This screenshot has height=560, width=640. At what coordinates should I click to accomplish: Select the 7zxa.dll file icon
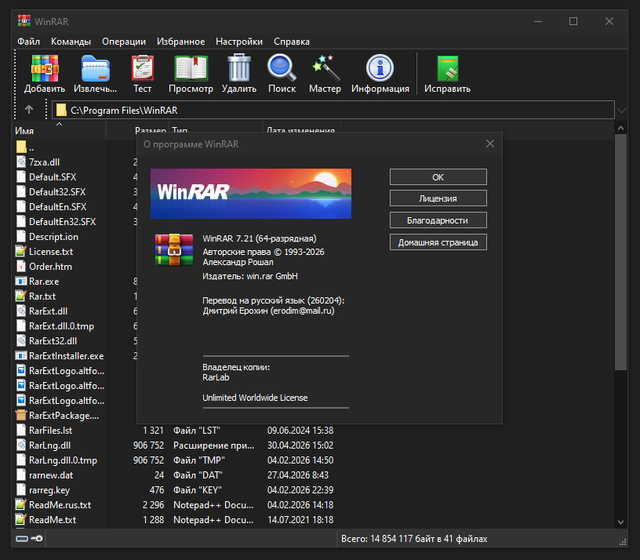point(21,162)
